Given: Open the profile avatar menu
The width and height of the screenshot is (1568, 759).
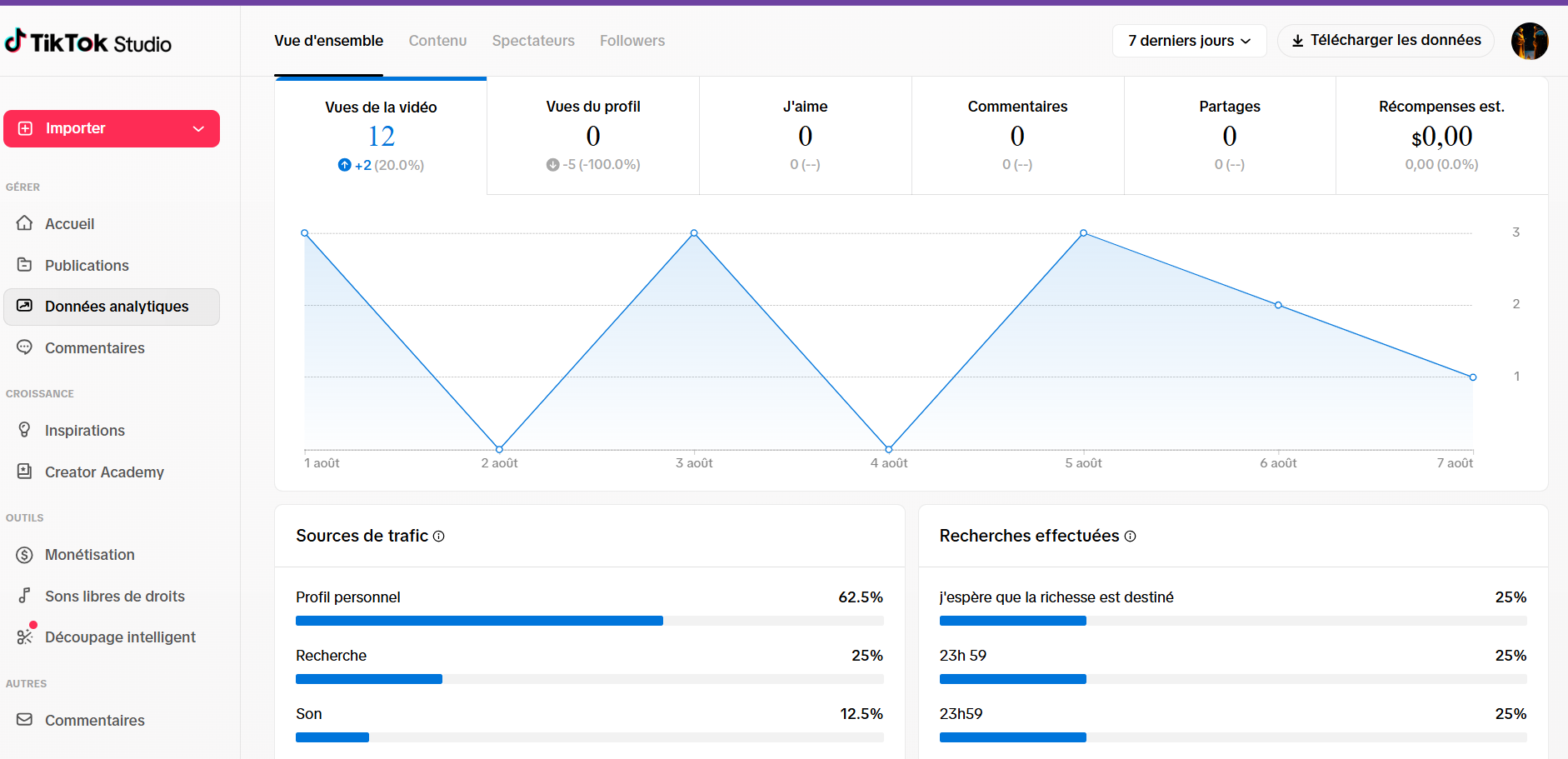Looking at the screenshot, I should (1530, 41).
